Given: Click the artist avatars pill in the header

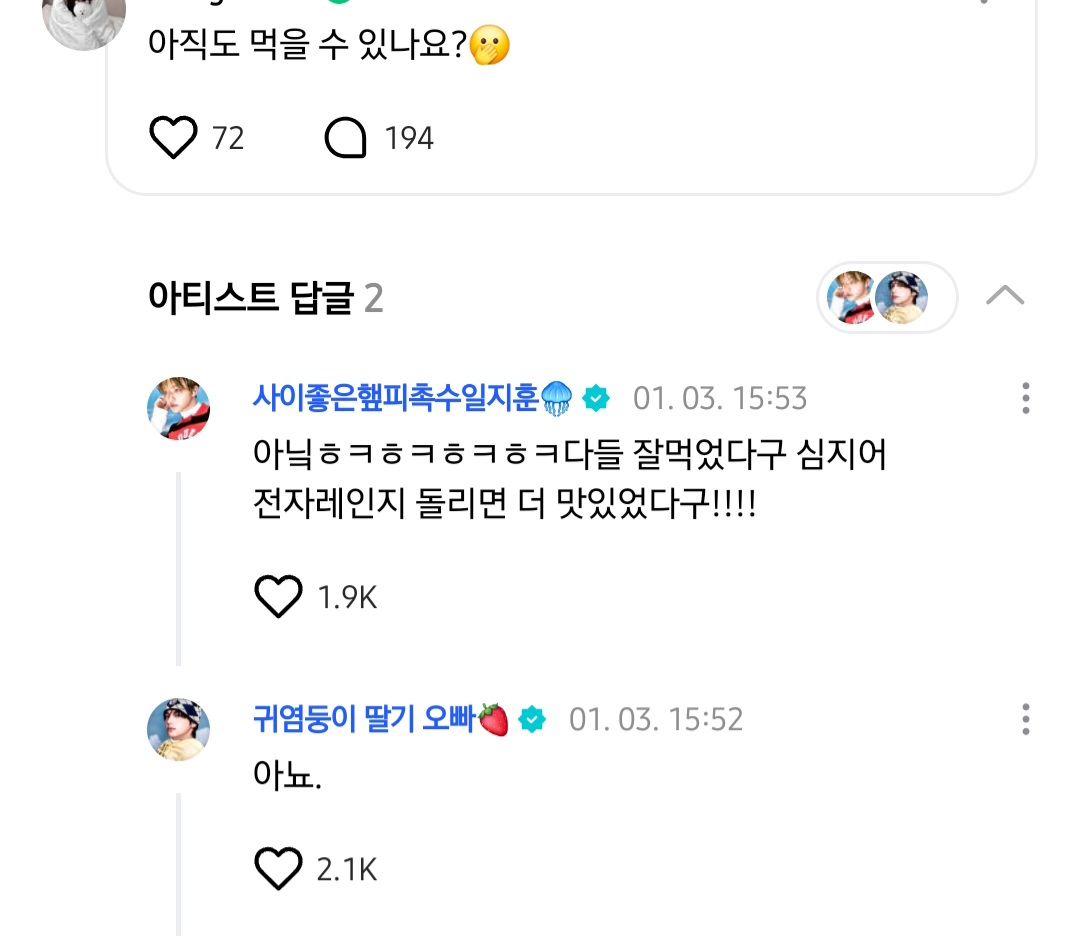Looking at the screenshot, I should [887, 297].
